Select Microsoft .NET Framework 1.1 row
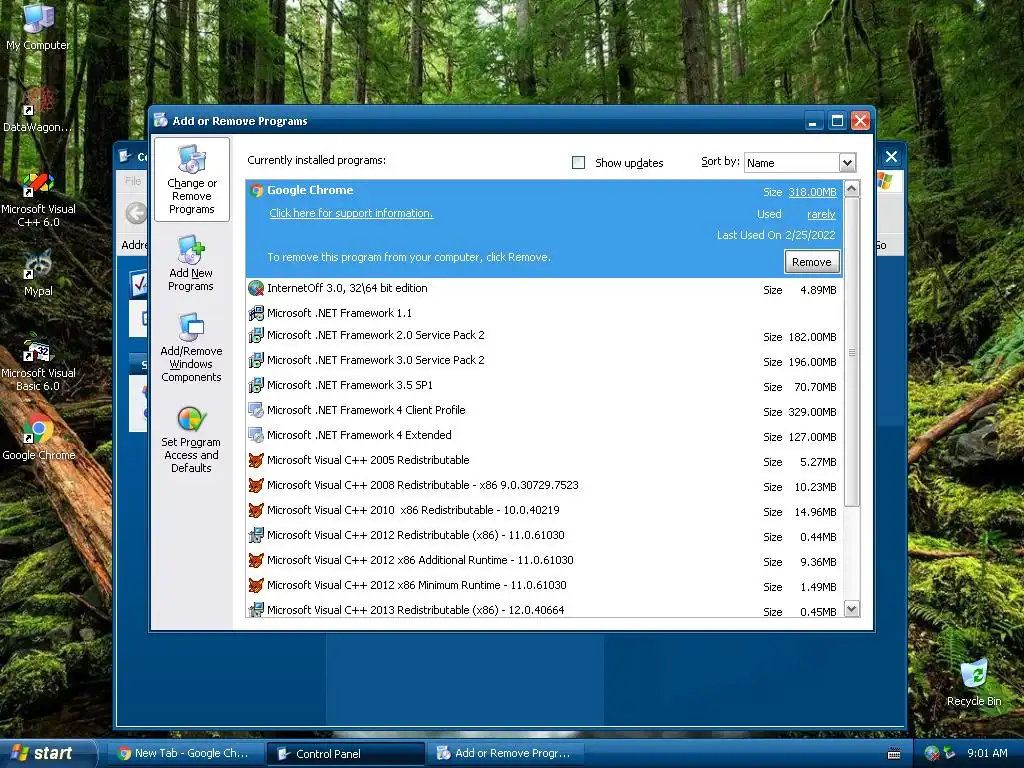Screen dimensions: 1024x768 pos(545,313)
